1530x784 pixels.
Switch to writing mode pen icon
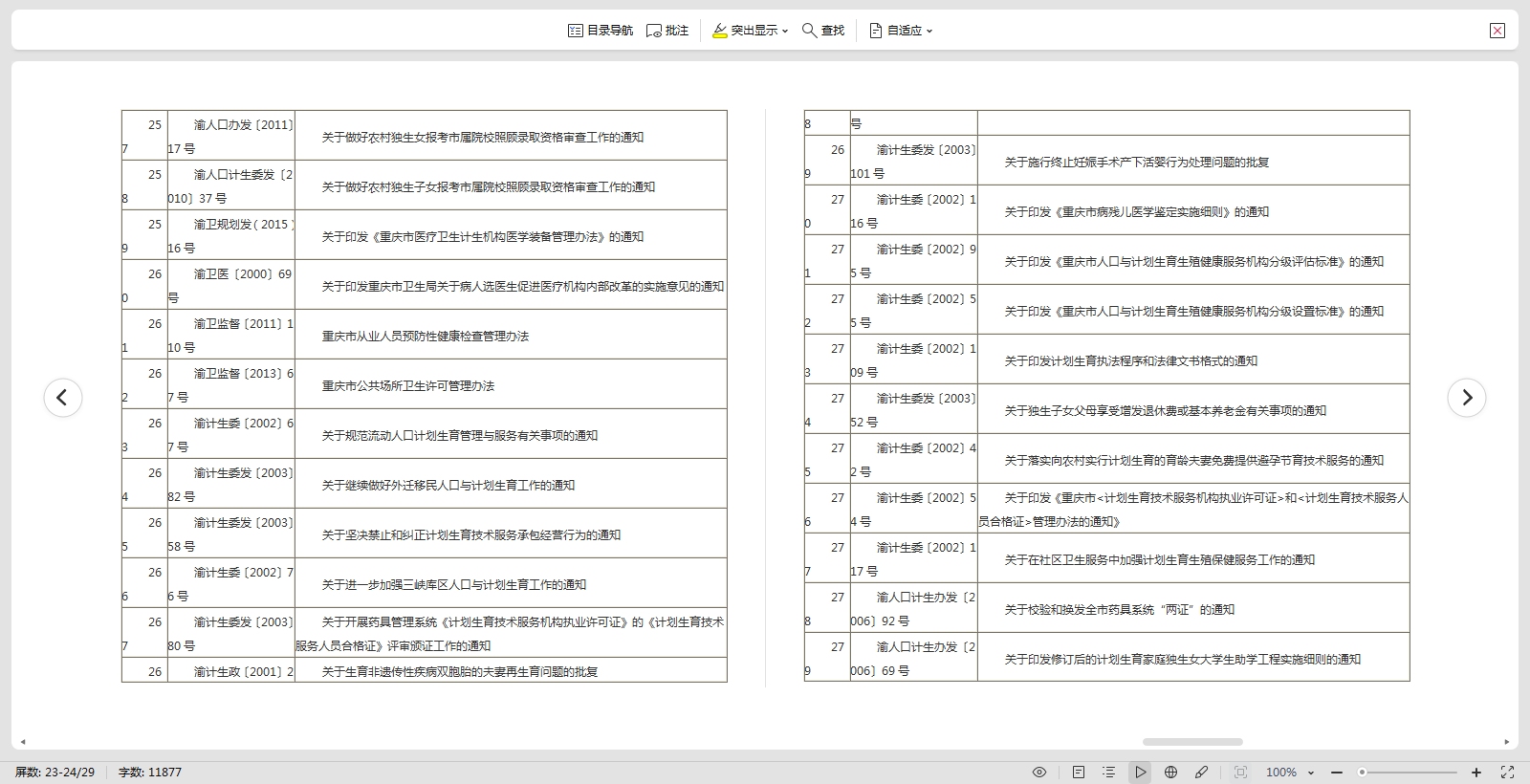tap(1202, 773)
